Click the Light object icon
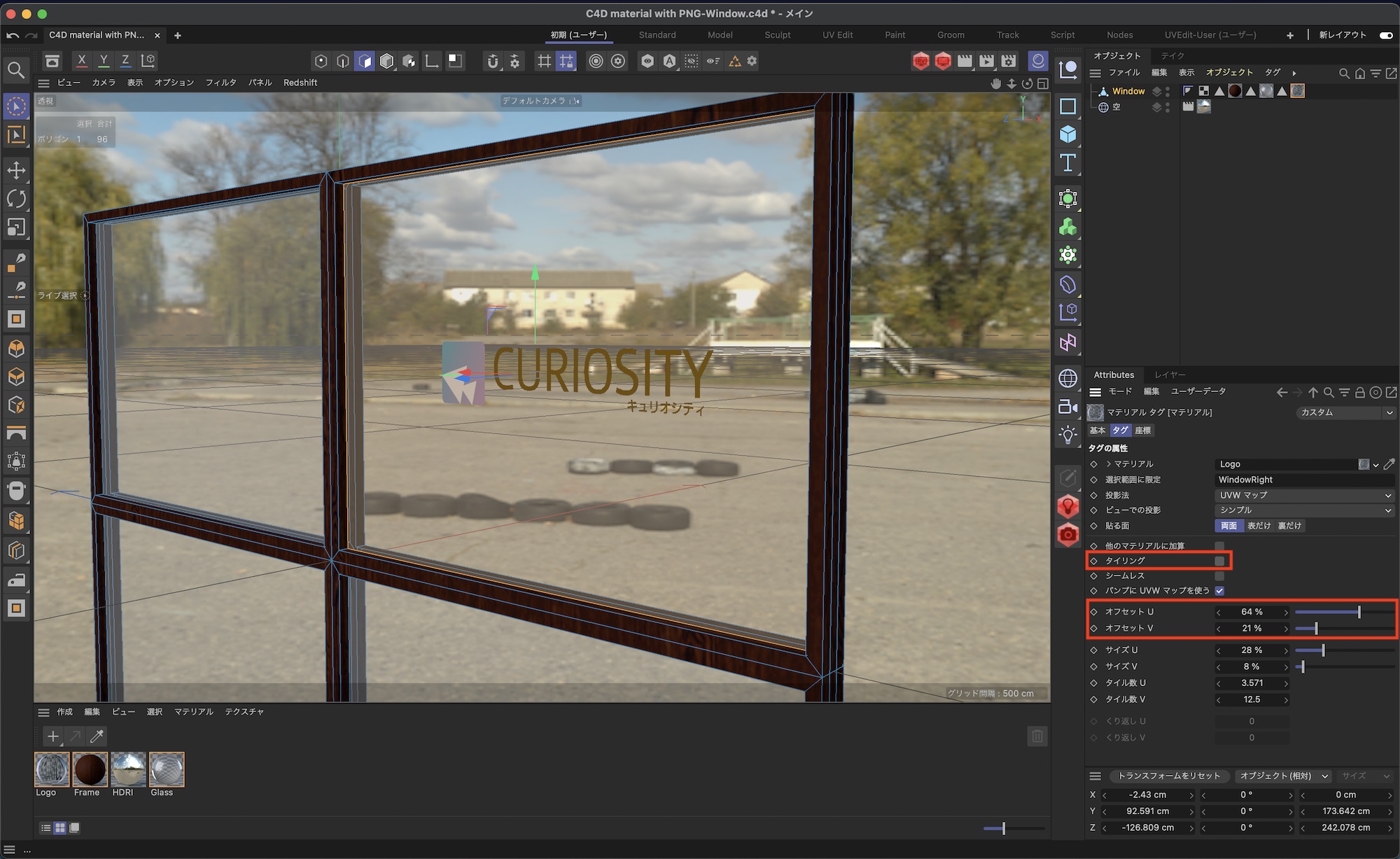Viewport: 1400px width, 859px height. (1067, 435)
